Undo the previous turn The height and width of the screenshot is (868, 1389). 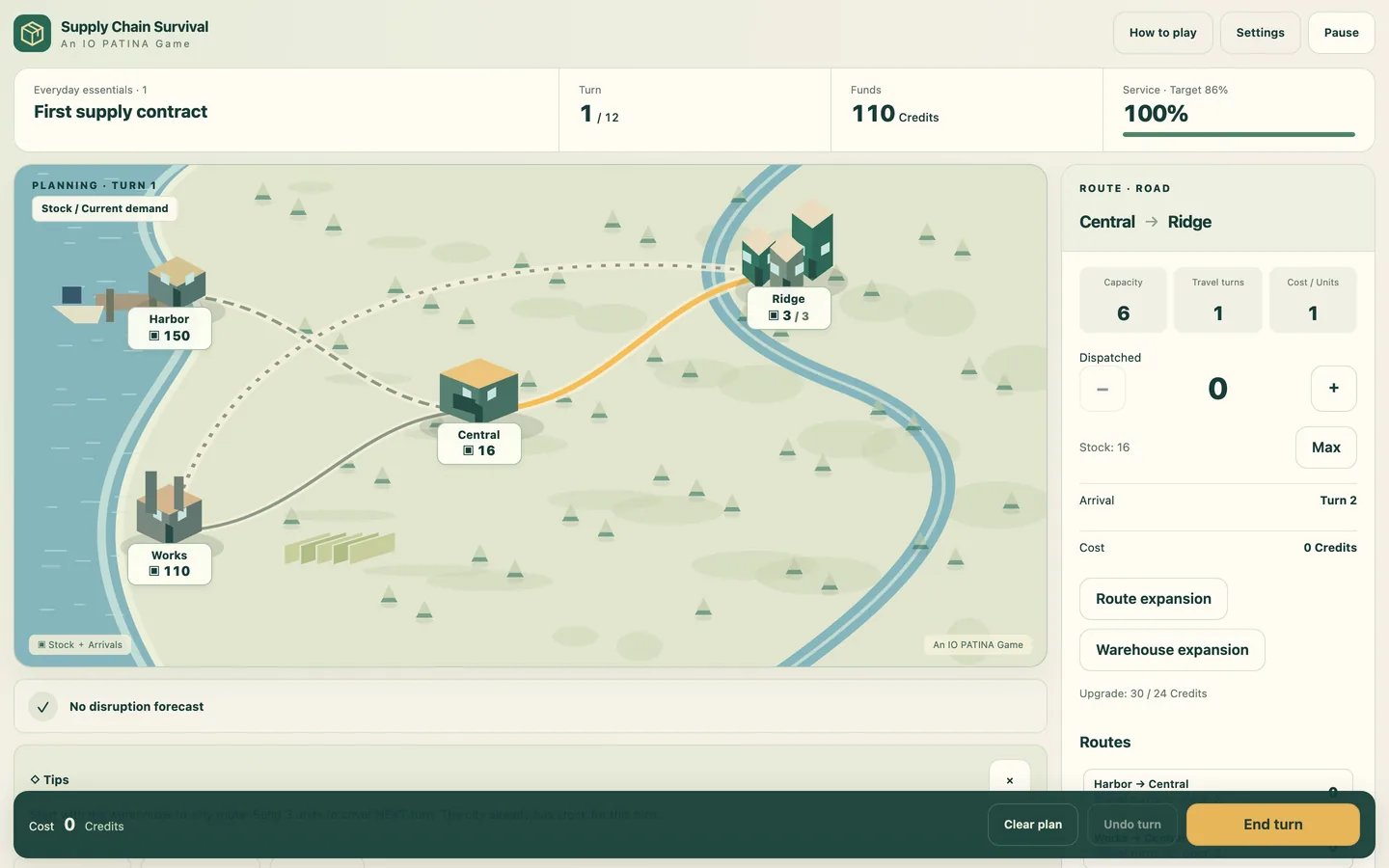click(x=1132, y=825)
